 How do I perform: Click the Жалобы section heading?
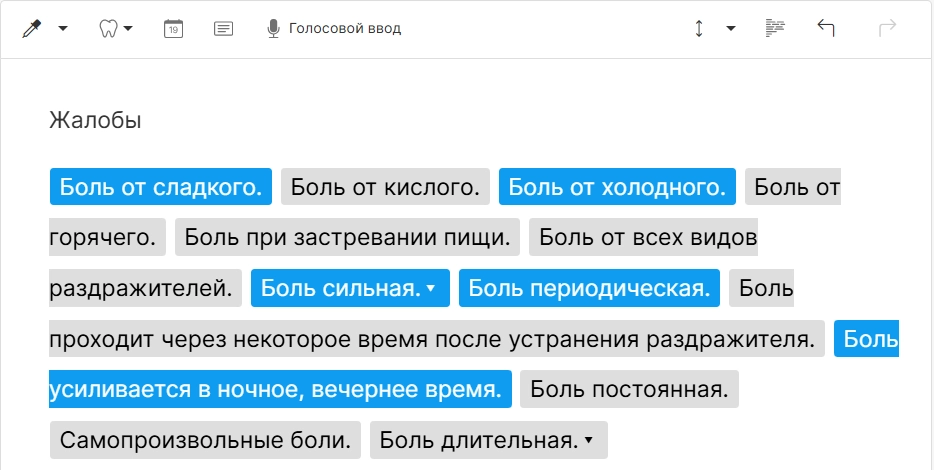pyautogui.click(x=95, y=121)
